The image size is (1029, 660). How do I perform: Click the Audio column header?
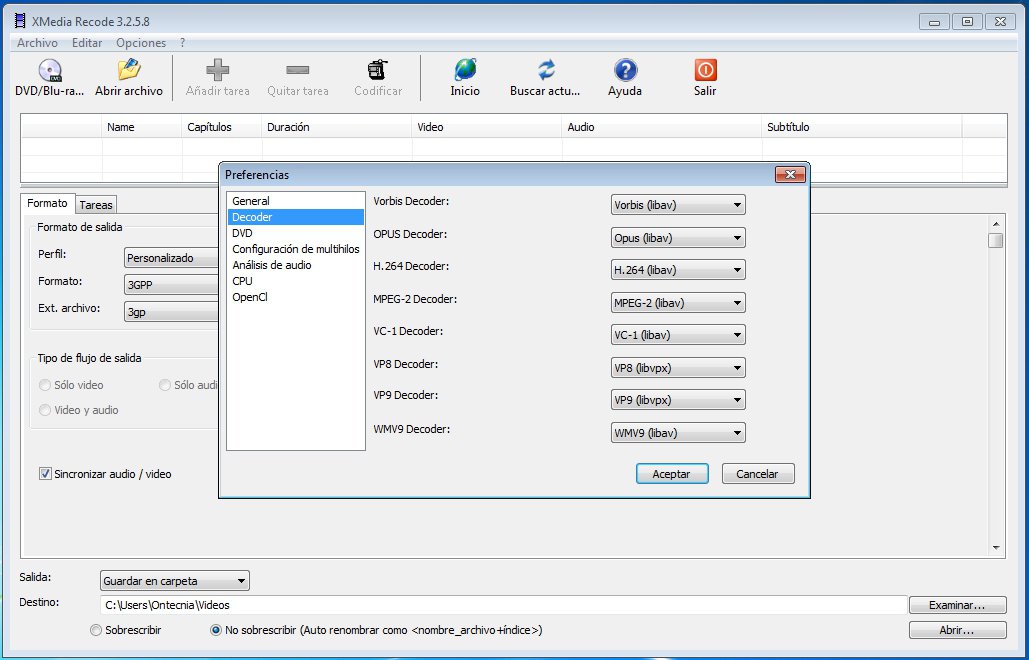[x=662, y=127]
